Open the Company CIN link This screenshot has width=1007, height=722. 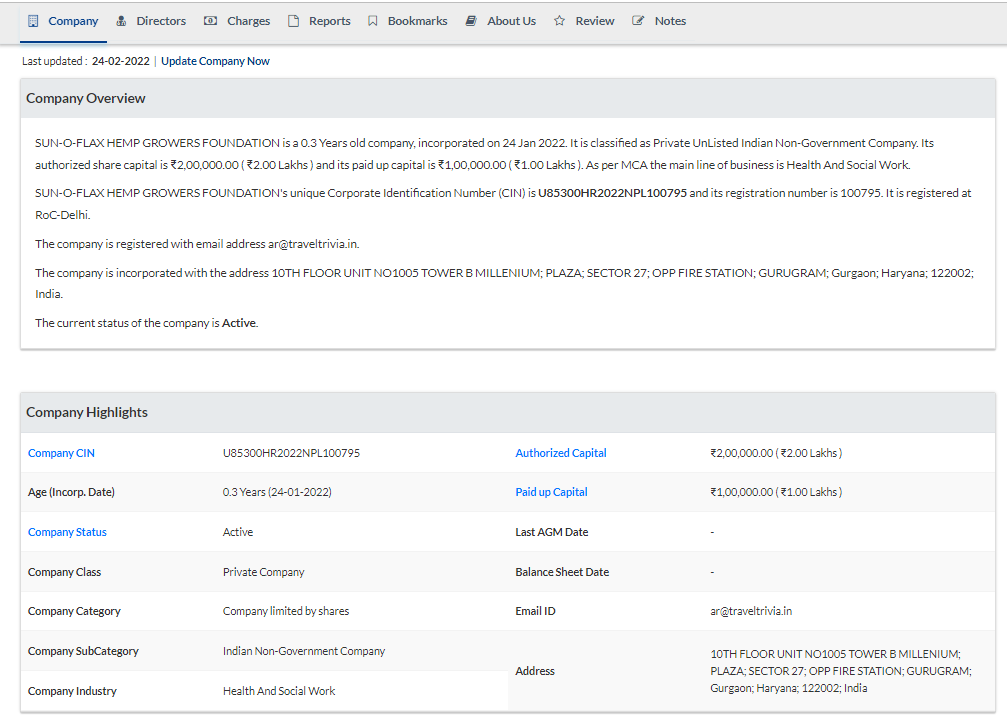pos(61,453)
